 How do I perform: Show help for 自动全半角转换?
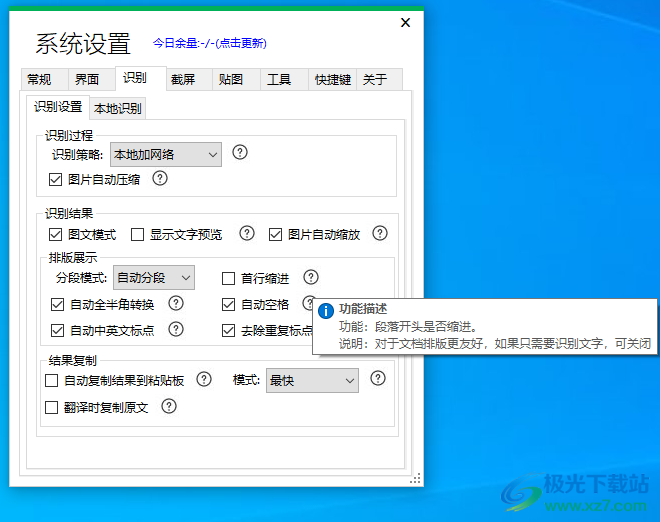click(x=176, y=303)
